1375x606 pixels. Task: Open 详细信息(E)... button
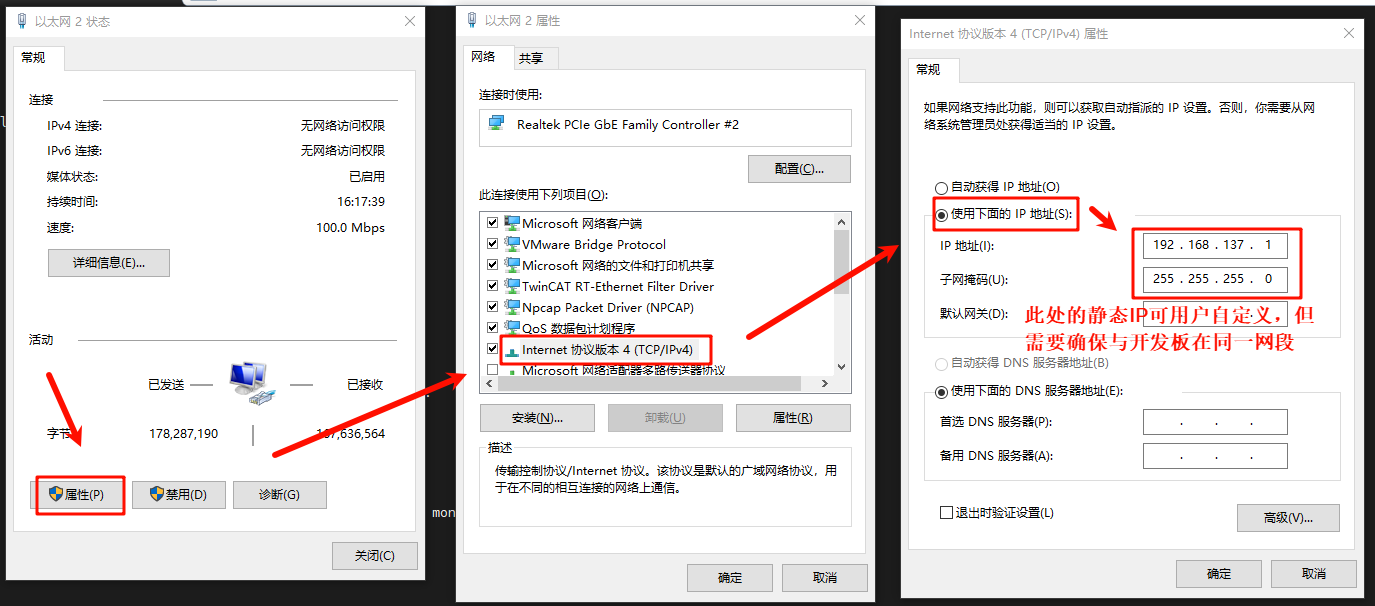point(109,263)
